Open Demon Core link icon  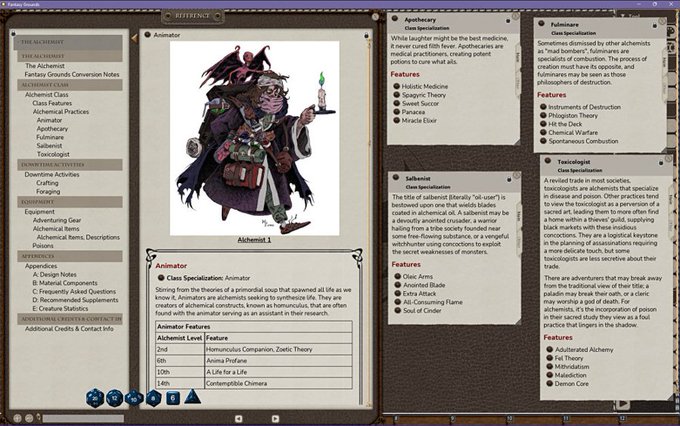(x=549, y=383)
